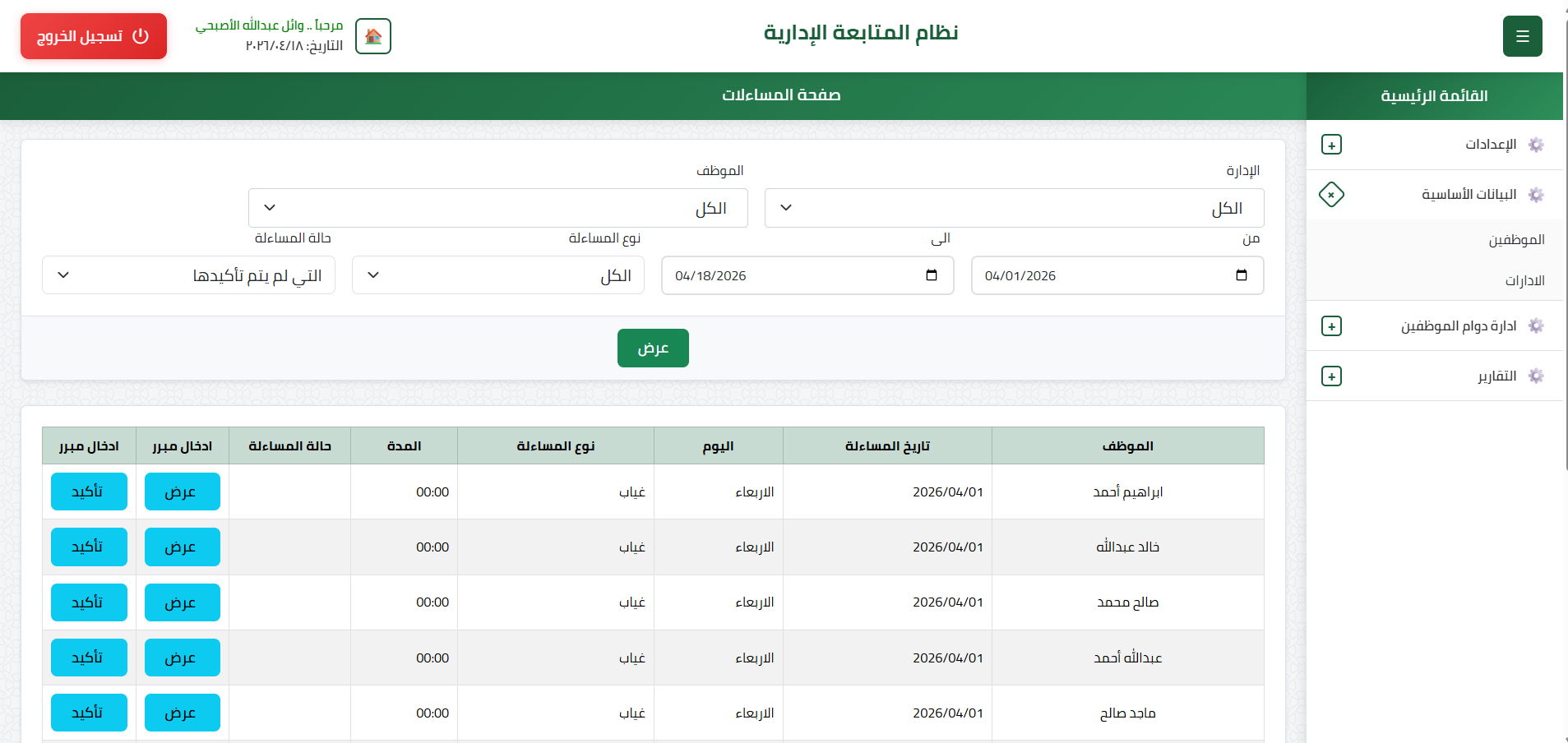Open calendar picker in الى date field
The height and width of the screenshot is (743, 1568).
point(932,275)
